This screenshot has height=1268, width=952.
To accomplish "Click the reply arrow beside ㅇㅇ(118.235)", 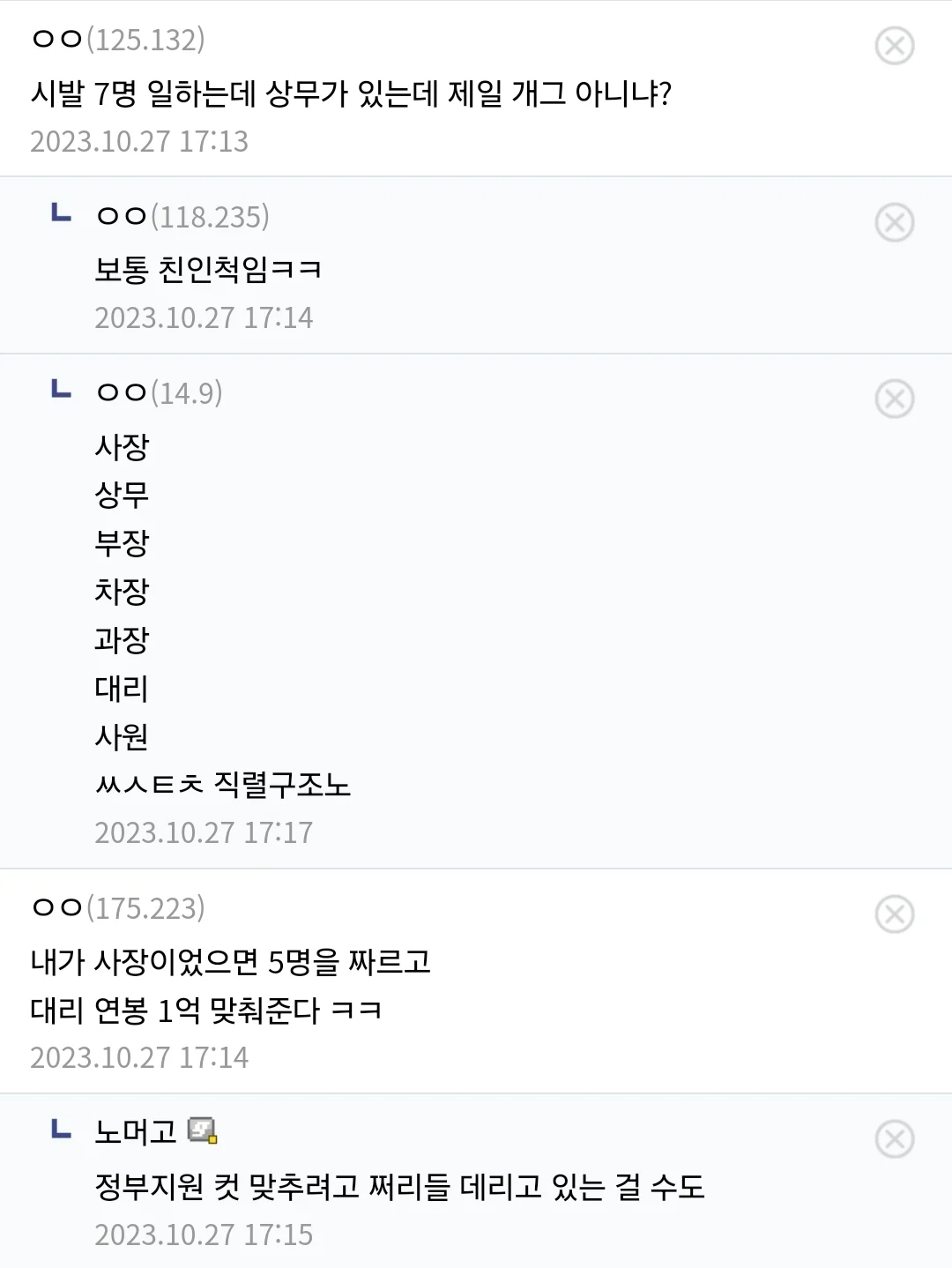I will tap(61, 213).
